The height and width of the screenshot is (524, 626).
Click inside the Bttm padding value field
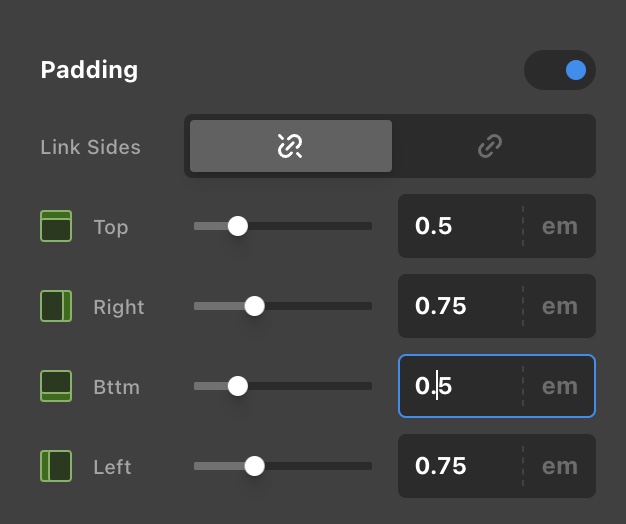[460, 386]
